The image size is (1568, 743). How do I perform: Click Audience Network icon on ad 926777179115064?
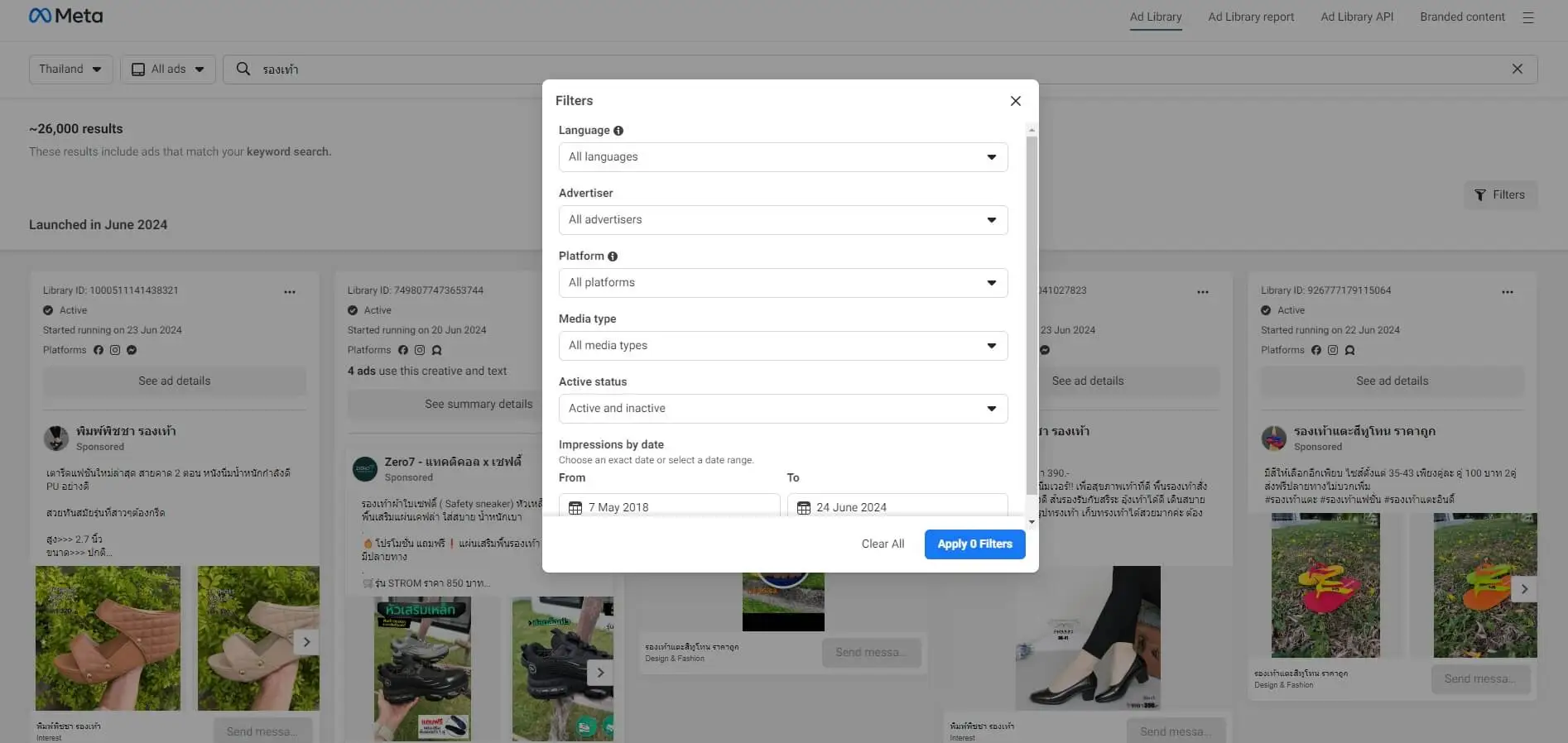pyautogui.click(x=1349, y=350)
